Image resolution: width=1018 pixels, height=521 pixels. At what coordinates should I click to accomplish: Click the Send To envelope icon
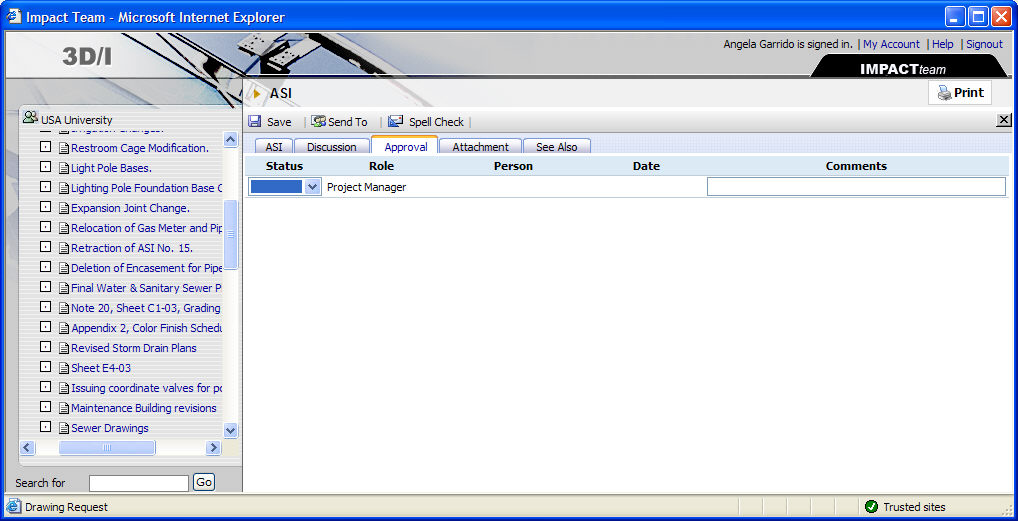(319, 122)
